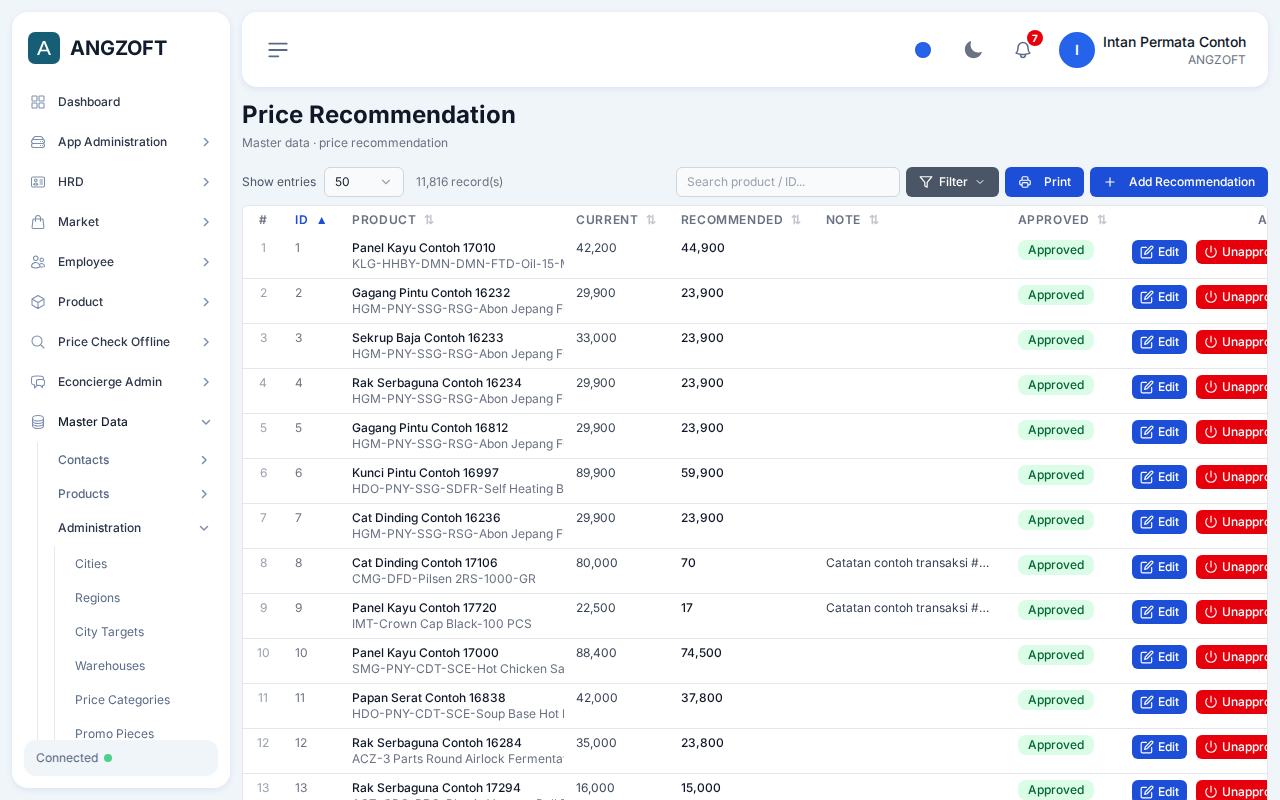Sort by Current column
This screenshot has height=800, width=1280.
coord(616,220)
